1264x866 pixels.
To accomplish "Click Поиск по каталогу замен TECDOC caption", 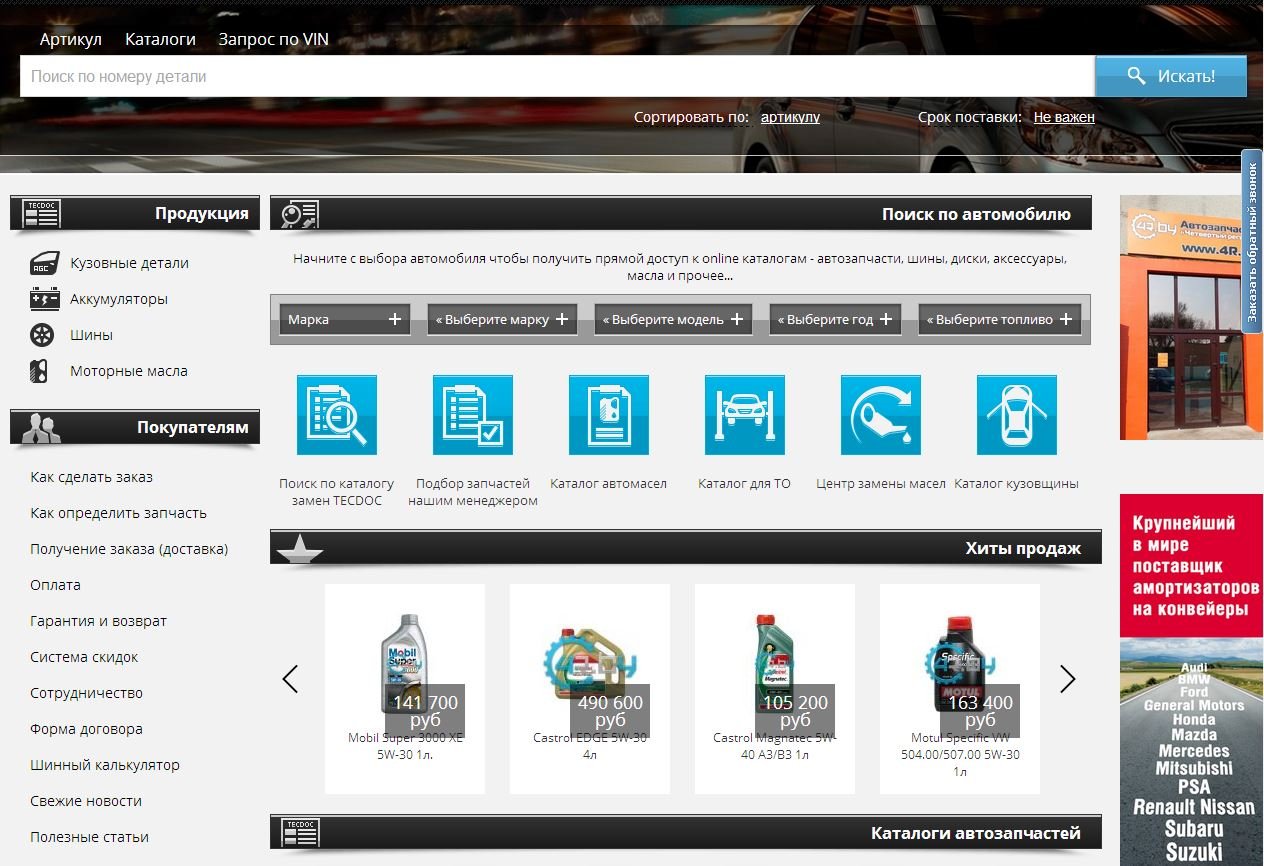I will 337,492.
